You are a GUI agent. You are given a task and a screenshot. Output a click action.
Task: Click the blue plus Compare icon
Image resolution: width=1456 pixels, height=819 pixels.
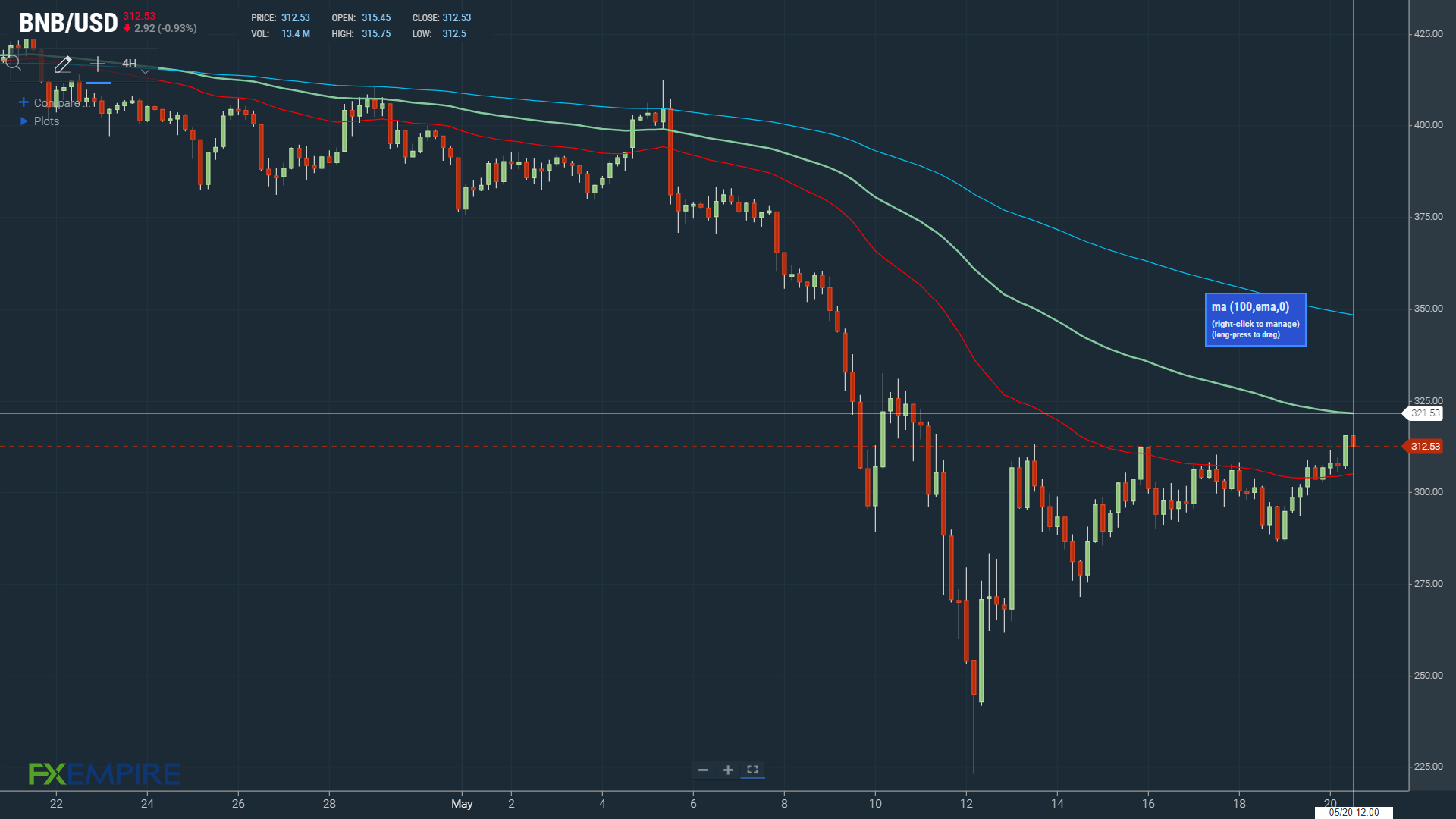click(24, 102)
